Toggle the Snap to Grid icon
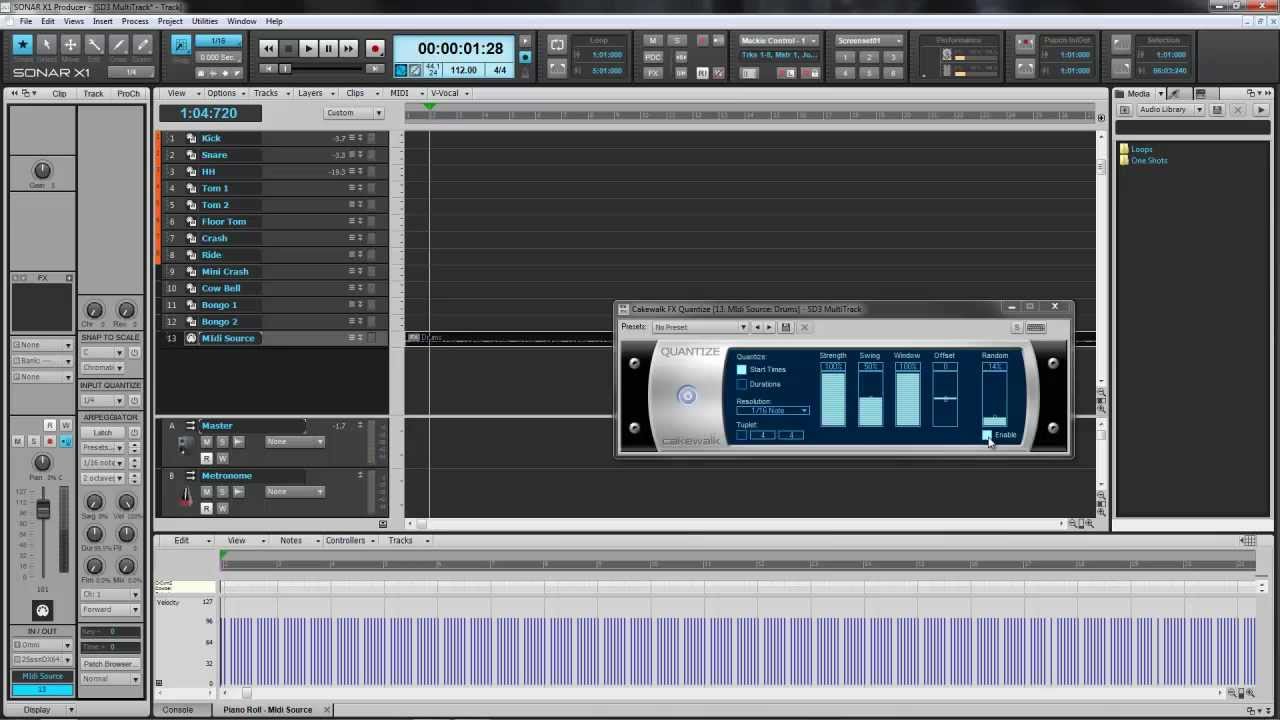This screenshot has width=1280, height=720. click(181, 44)
